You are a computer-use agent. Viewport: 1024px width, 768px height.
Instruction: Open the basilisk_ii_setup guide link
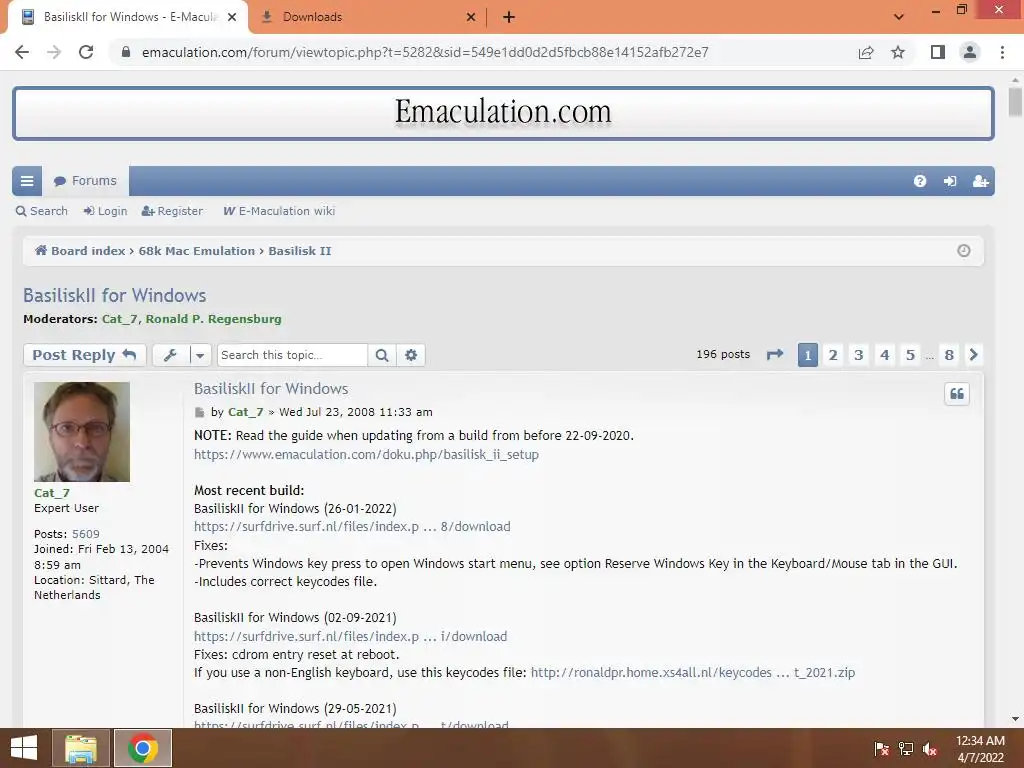[366, 455]
